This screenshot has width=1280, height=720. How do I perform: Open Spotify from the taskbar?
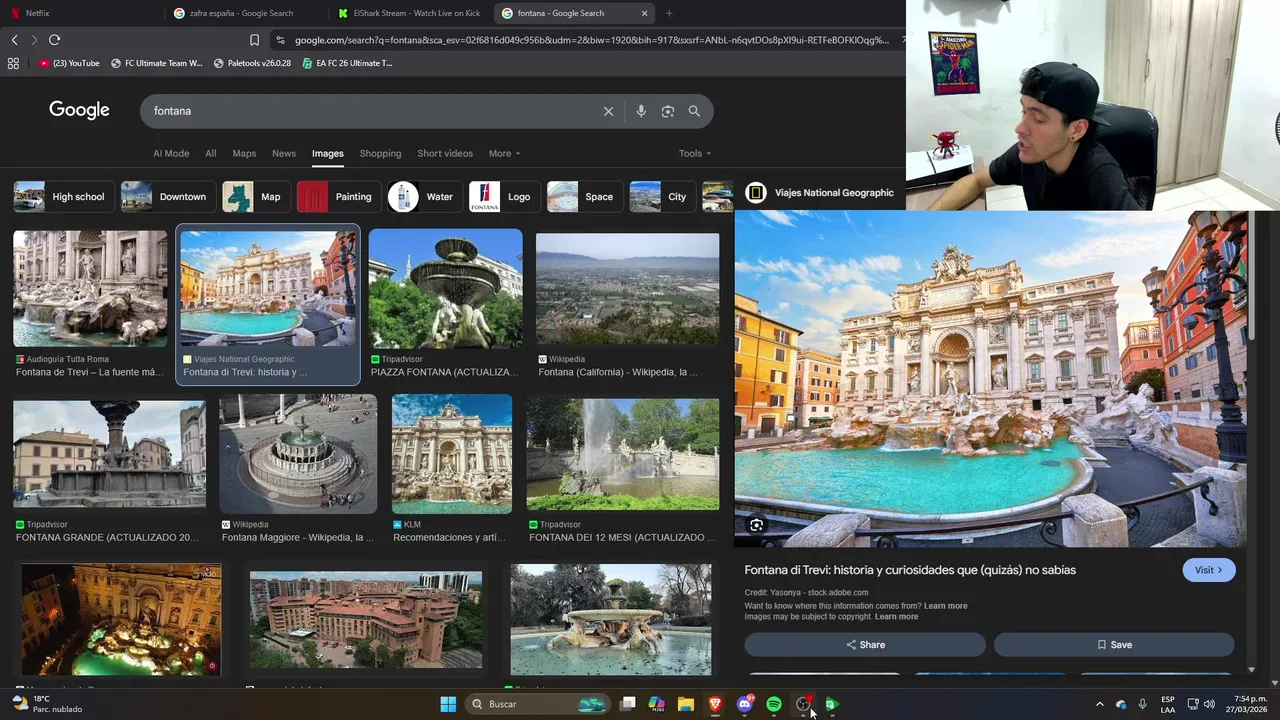click(774, 704)
